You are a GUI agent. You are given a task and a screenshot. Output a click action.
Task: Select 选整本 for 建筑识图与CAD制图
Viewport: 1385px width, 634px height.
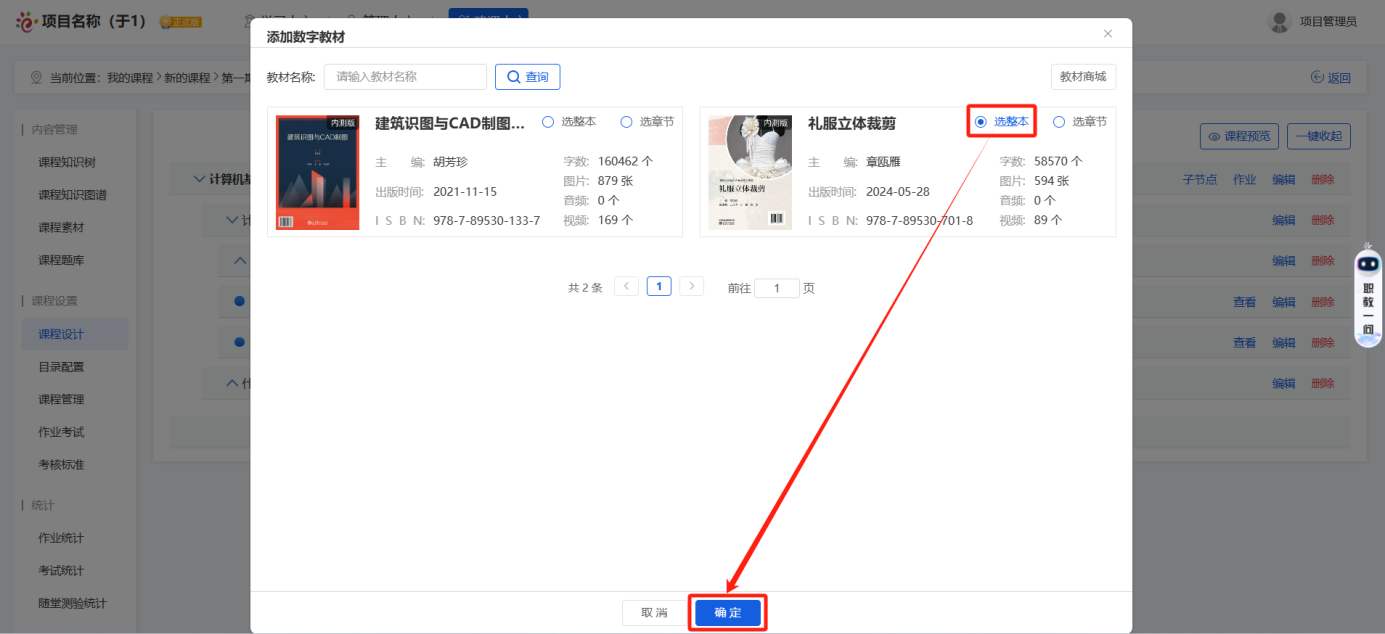pyautogui.click(x=548, y=121)
